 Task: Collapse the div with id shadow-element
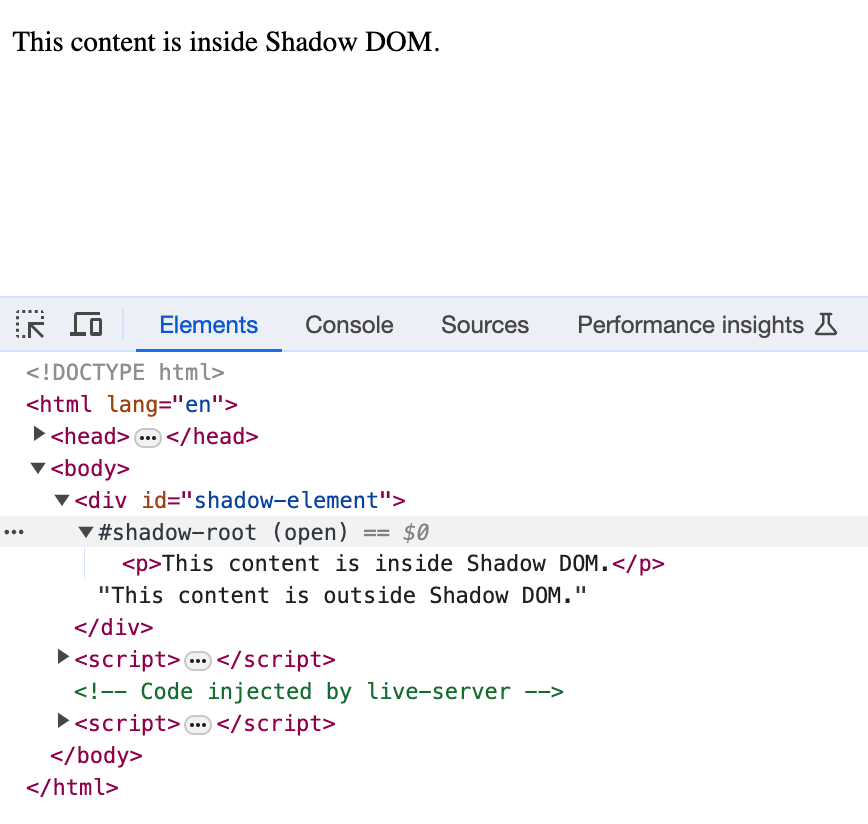tap(61, 499)
